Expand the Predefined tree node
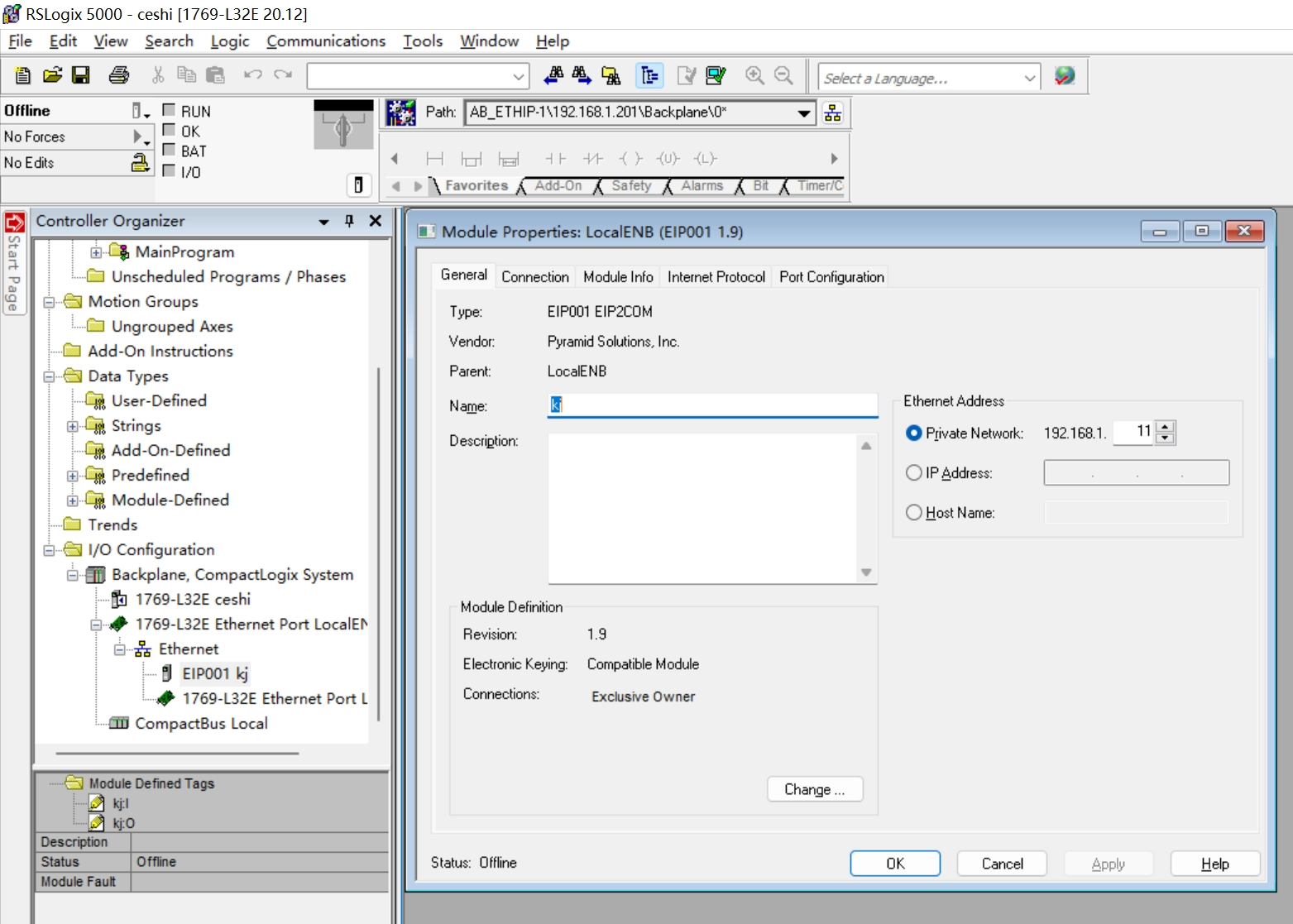1293x924 pixels. 73,476
